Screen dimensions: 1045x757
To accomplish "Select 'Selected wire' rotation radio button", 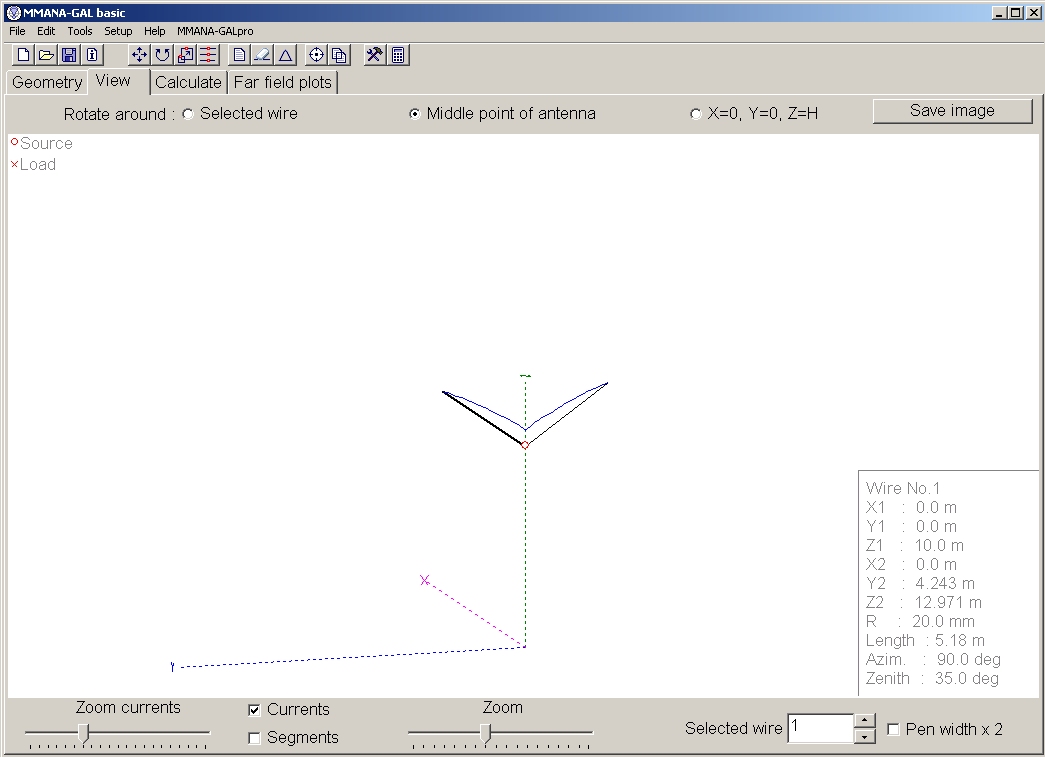I will tap(188, 114).
